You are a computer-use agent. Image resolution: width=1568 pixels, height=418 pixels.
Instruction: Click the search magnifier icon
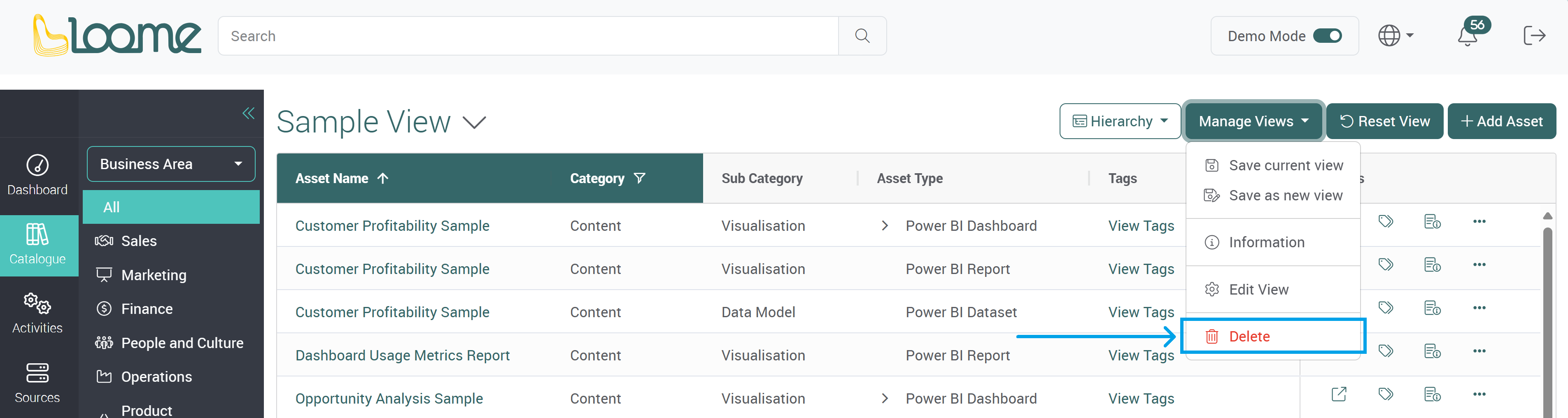(862, 36)
